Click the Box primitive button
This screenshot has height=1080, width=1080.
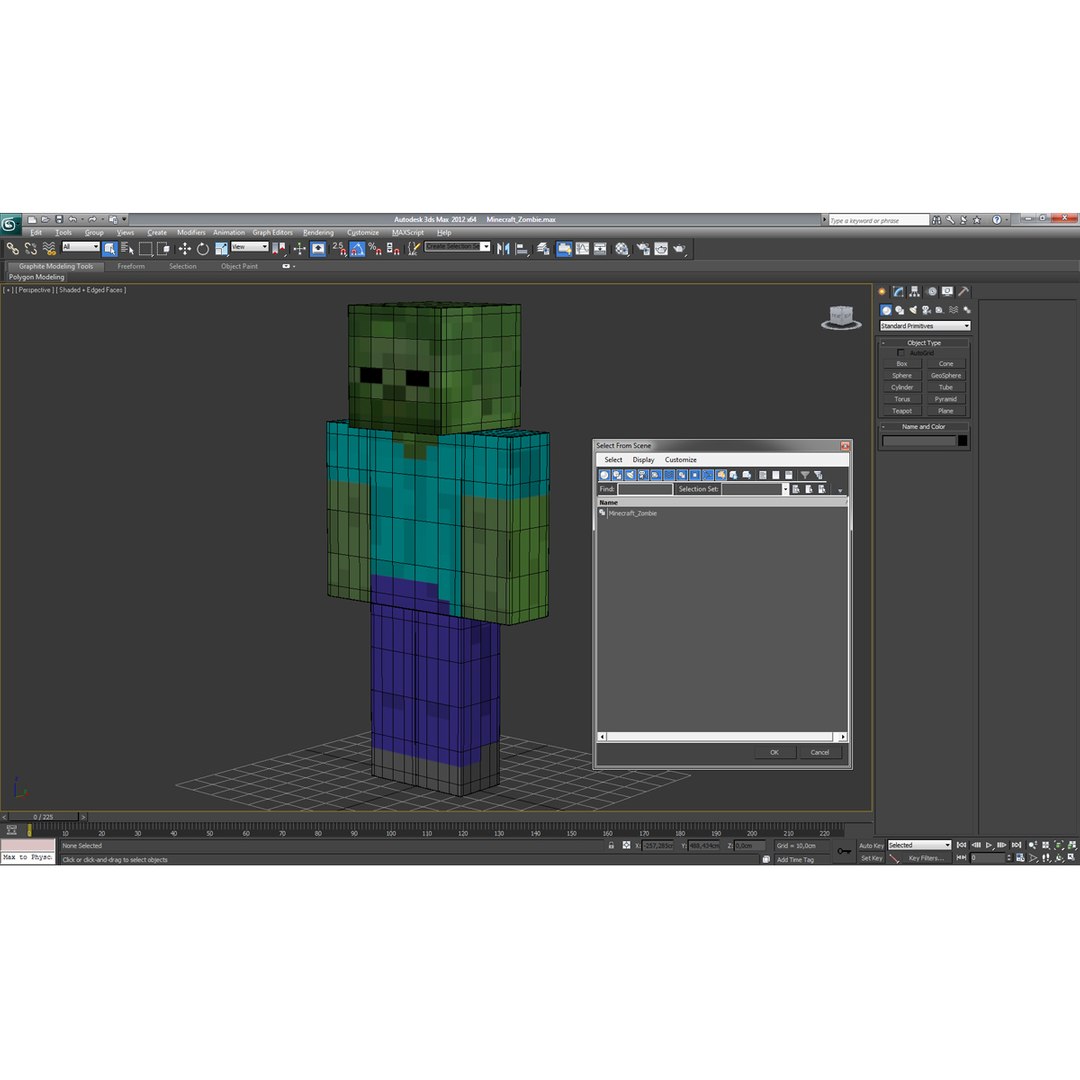(902, 364)
